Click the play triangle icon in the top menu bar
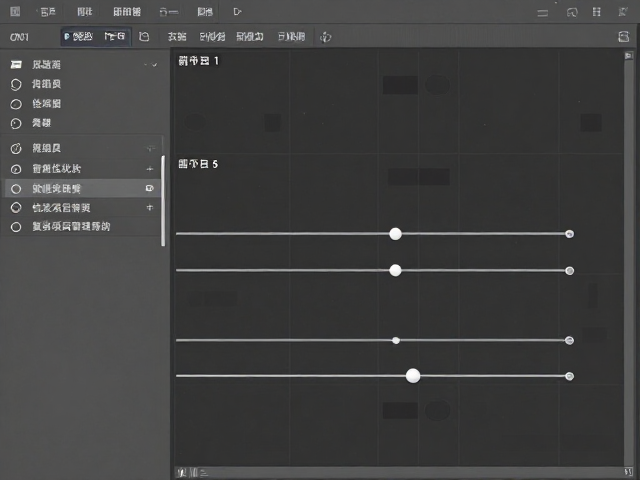The height and width of the screenshot is (480, 640). pos(237,12)
